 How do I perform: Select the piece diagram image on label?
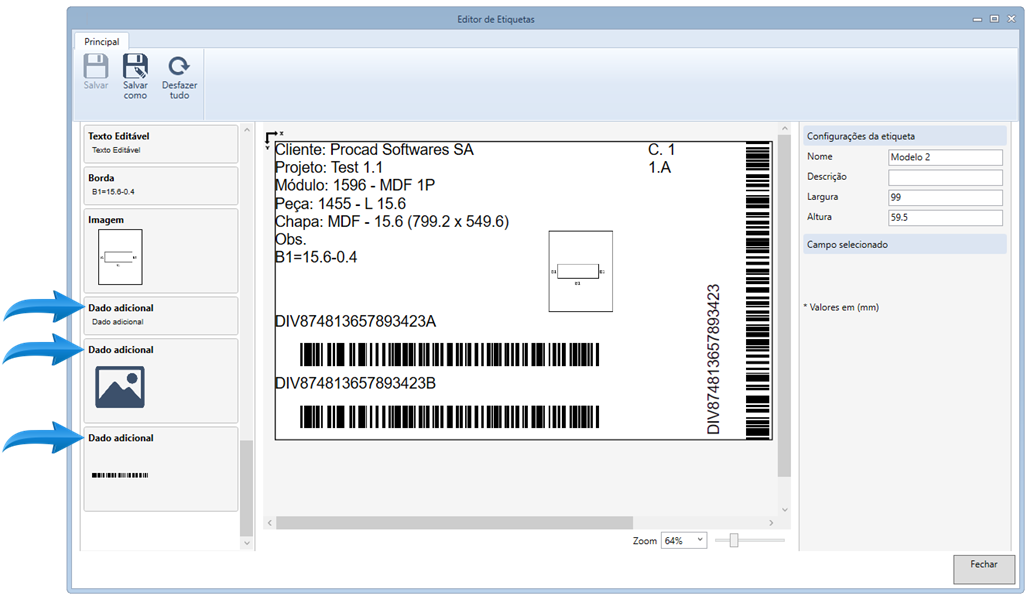(x=581, y=271)
